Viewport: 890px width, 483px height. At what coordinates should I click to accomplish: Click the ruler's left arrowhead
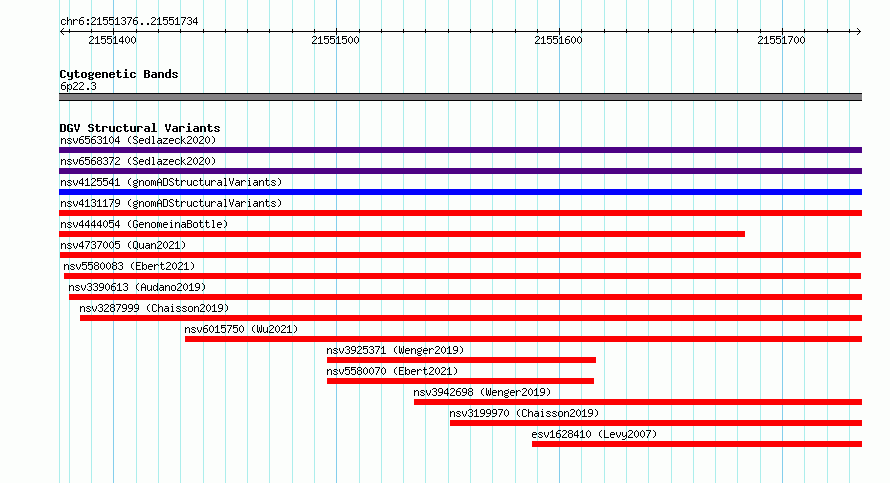pyautogui.click(x=62, y=32)
